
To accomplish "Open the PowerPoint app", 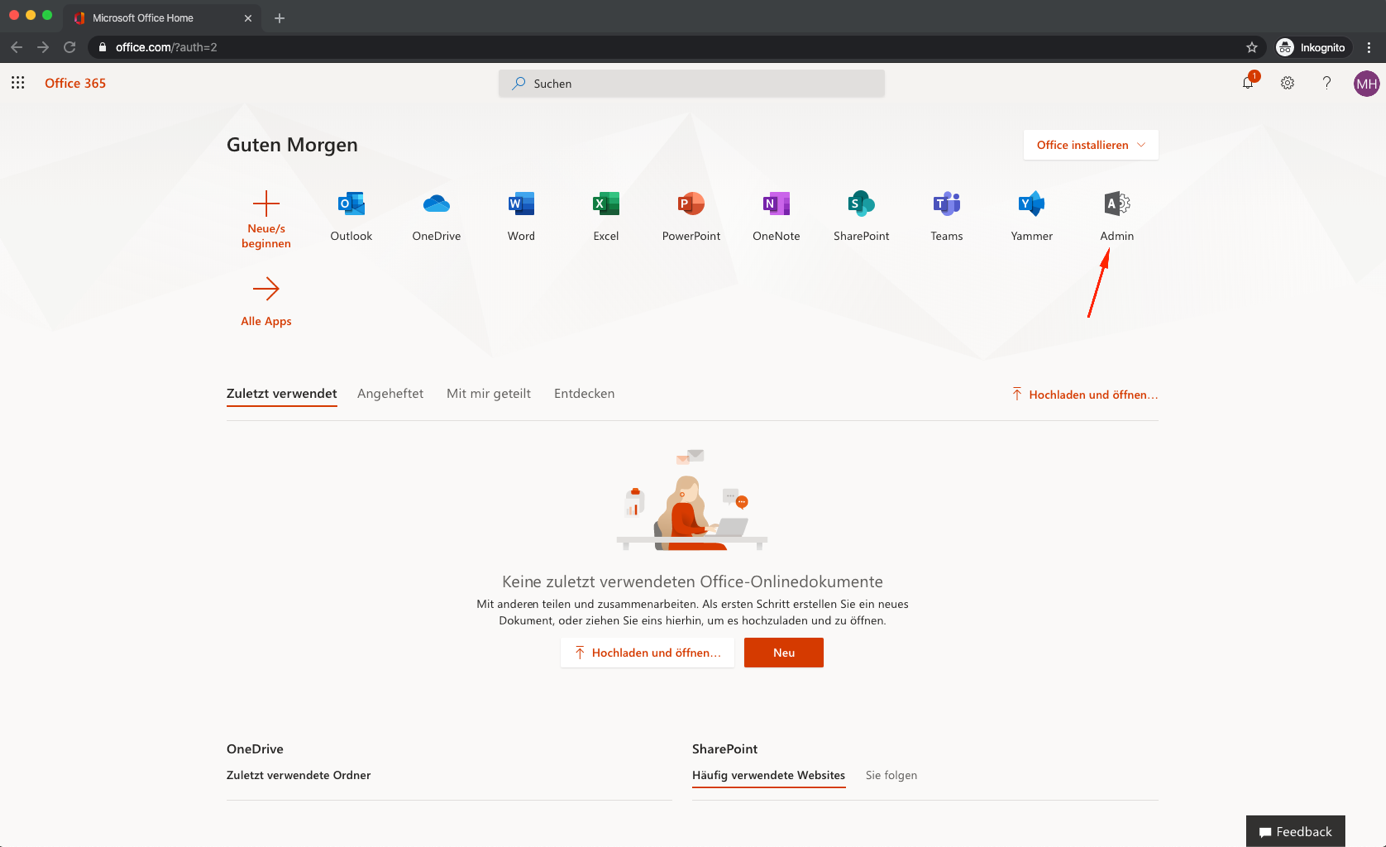I will tap(691, 216).
